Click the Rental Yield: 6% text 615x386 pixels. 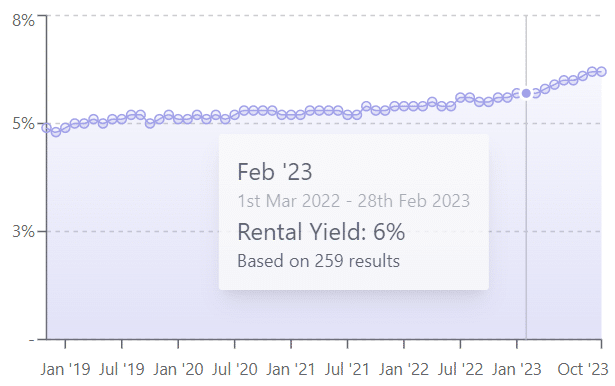pos(321,231)
